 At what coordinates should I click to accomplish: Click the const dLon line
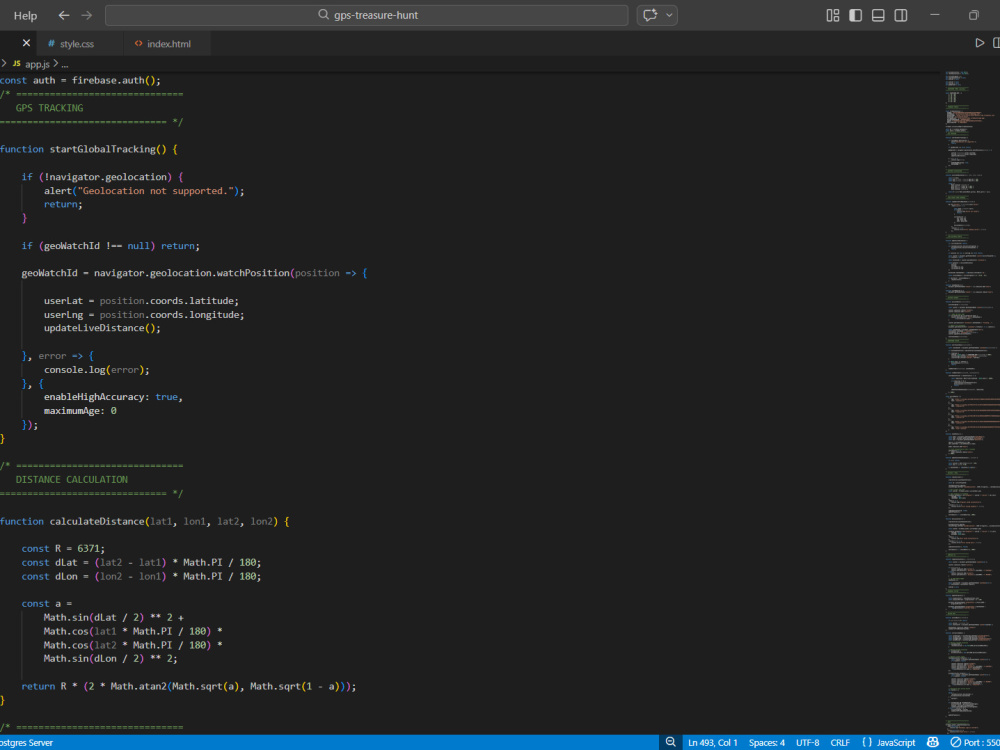coord(142,577)
